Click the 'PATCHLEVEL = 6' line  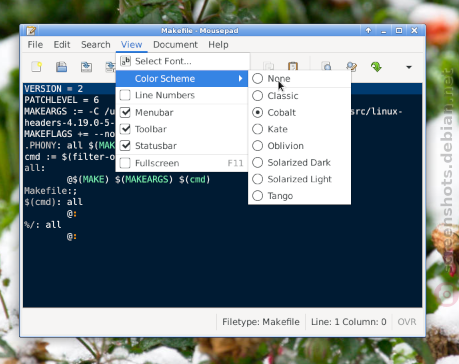pyautogui.click(x=62, y=100)
